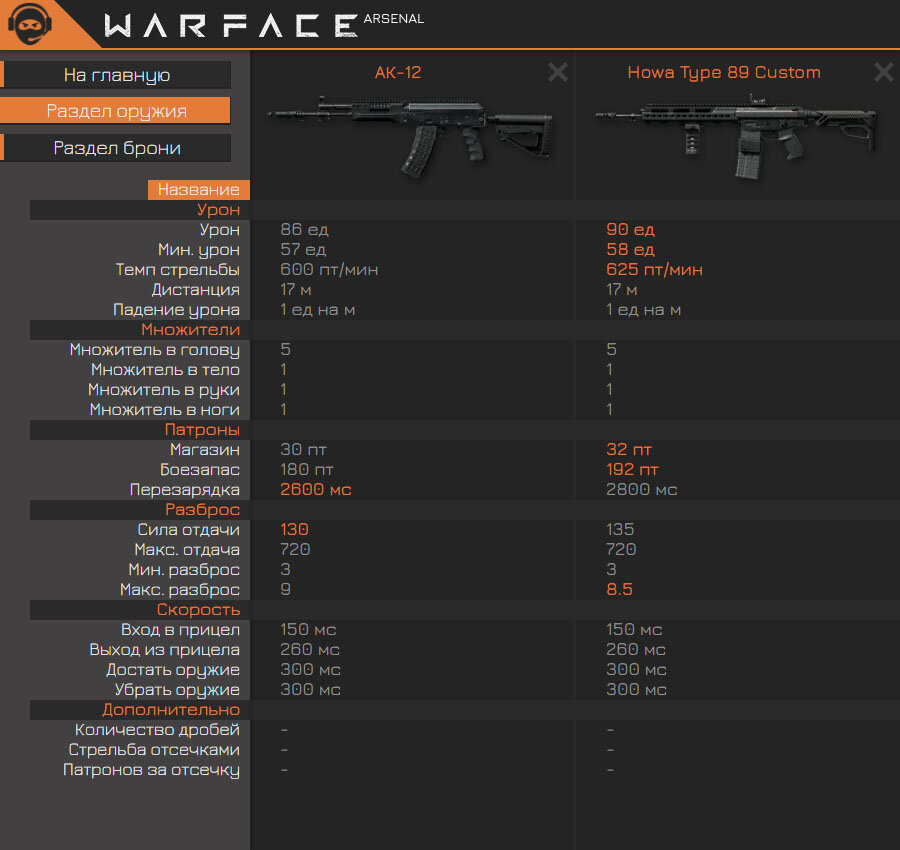This screenshot has width=900, height=850.
Task: Click the AK-12 max spread value 9
Action: tap(285, 589)
